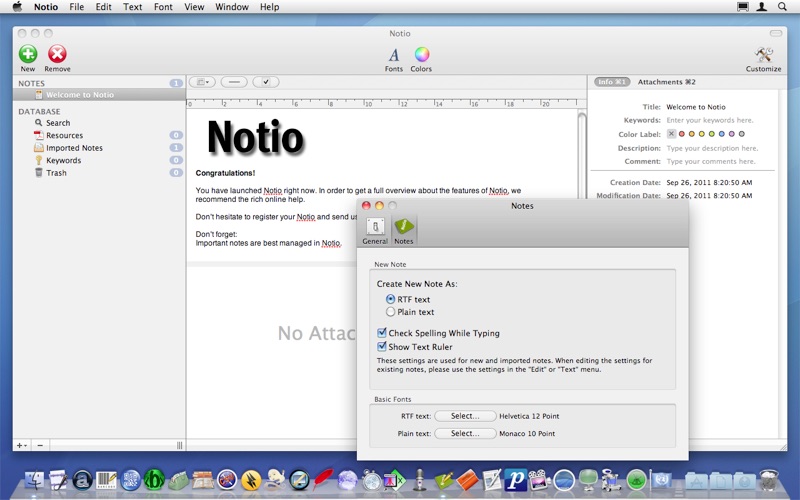Click the Customize toolbar icon

[763, 55]
